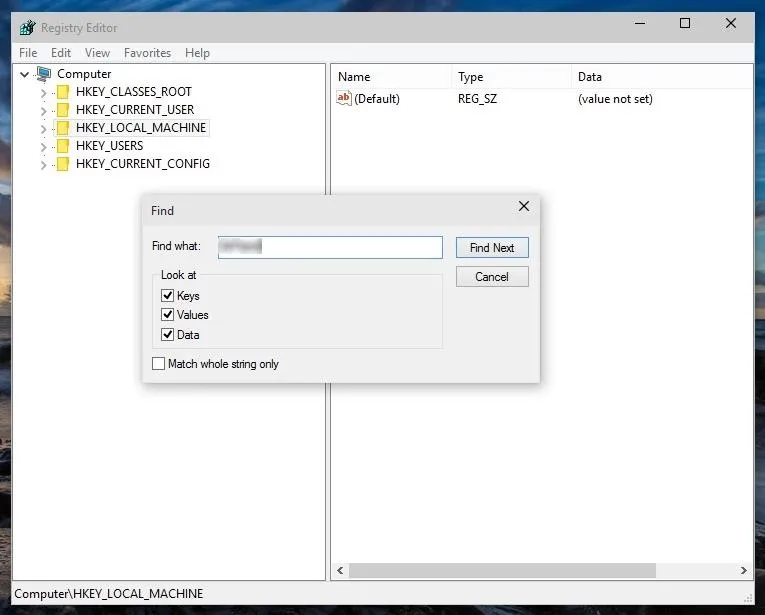Click the Find what text field
The image size is (765, 615).
(x=330, y=247)
